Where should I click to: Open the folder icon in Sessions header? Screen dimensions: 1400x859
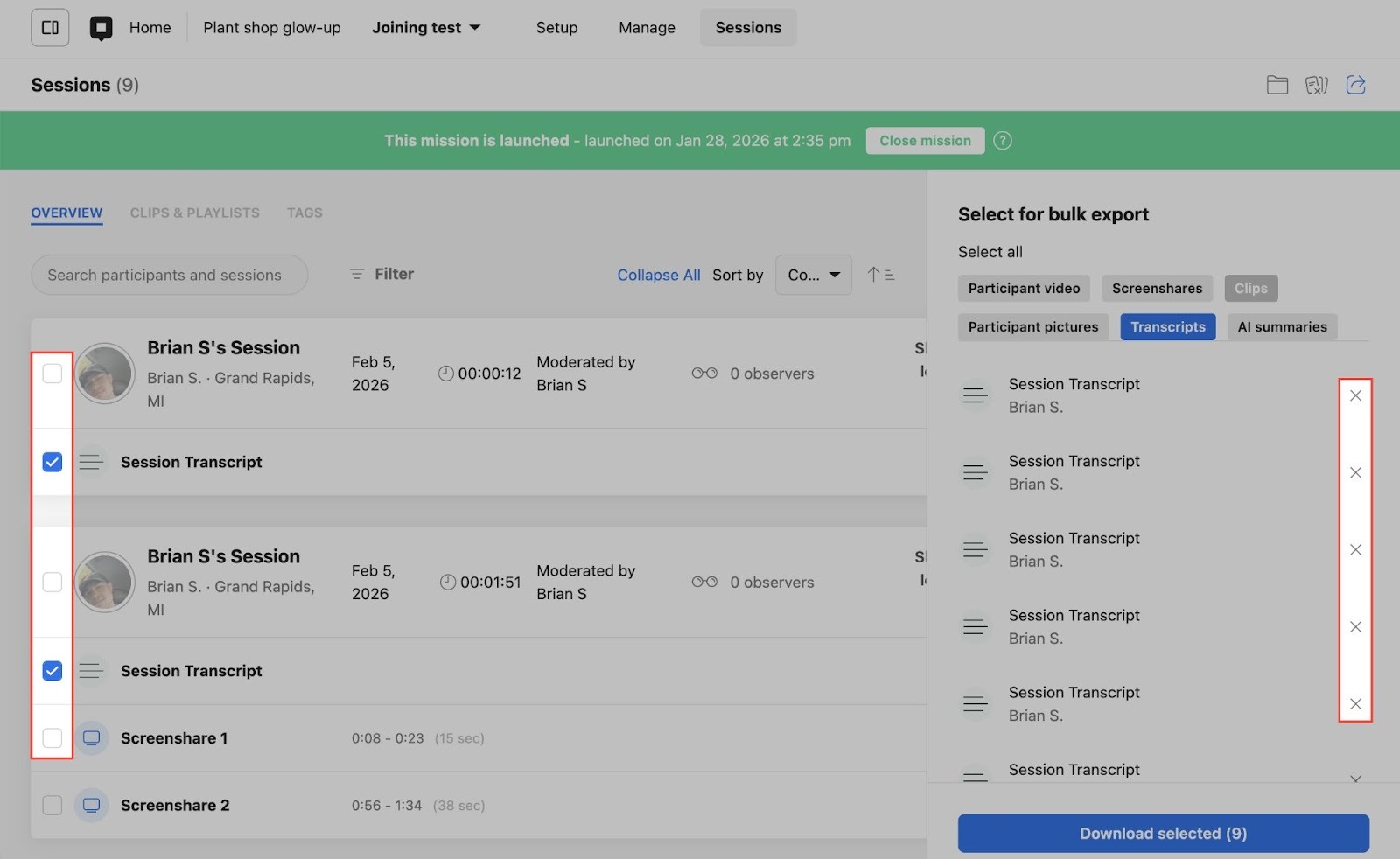tap(1277, 85)
